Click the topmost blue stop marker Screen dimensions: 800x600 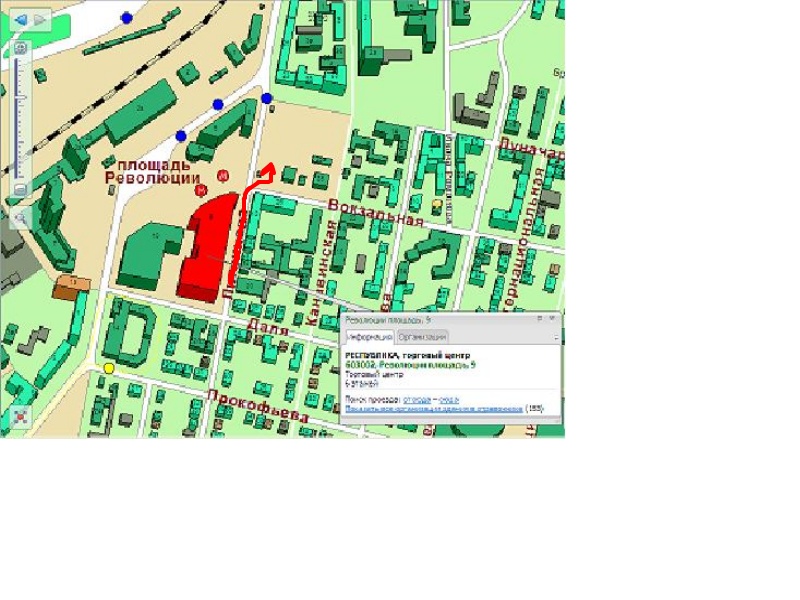(x=126, y=17)
